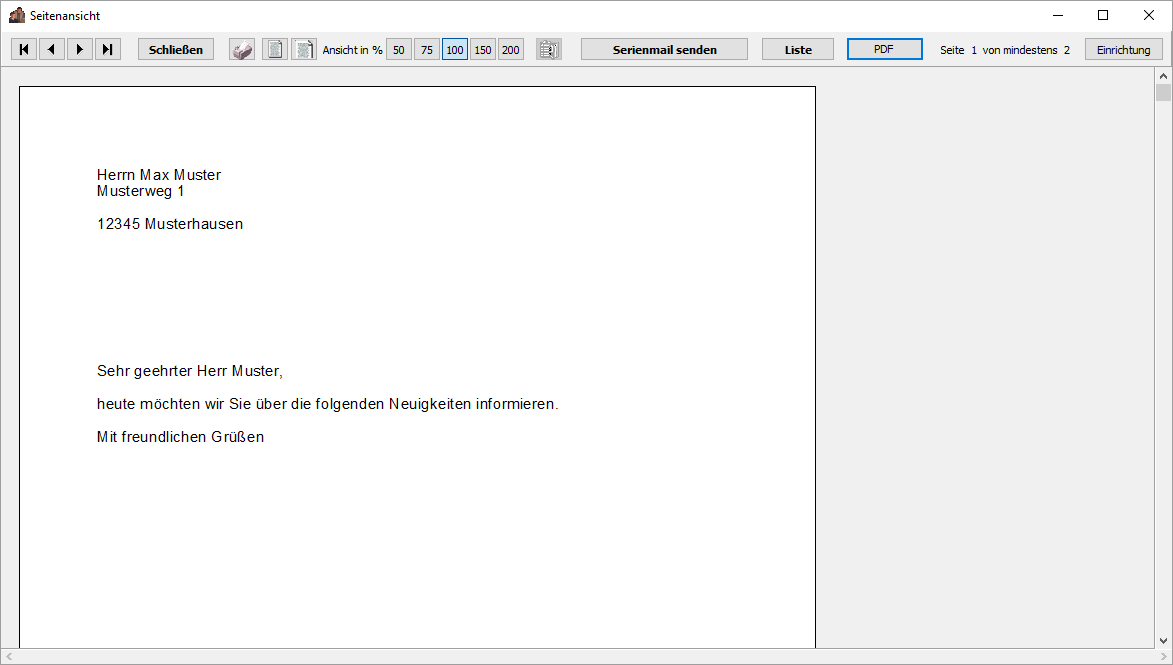This screenshot has width=1173, height=665.
Task: Export the preview via PDF button
Action: (884, 49)
